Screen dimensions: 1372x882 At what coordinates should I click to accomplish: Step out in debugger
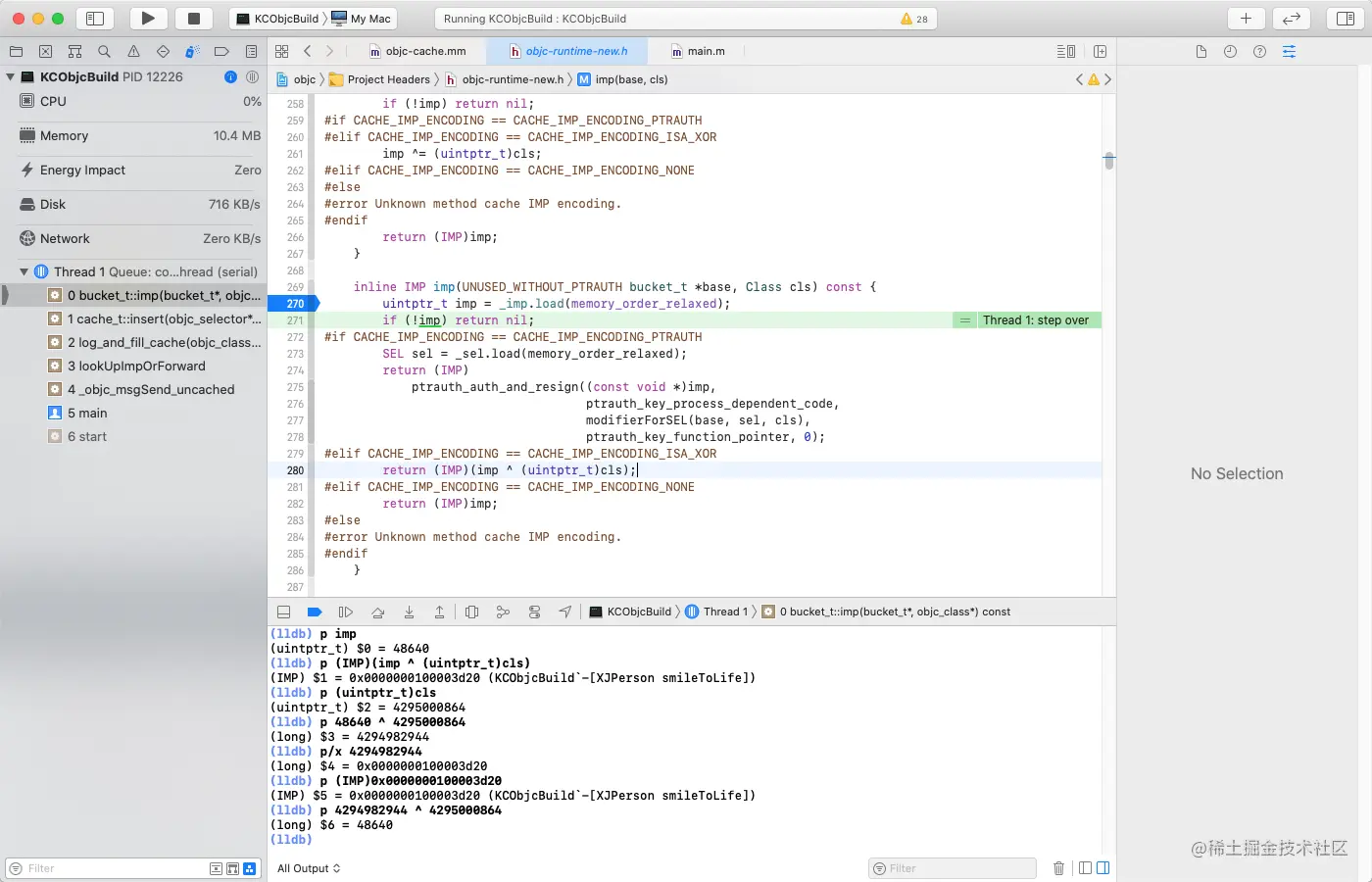(439, 612)
